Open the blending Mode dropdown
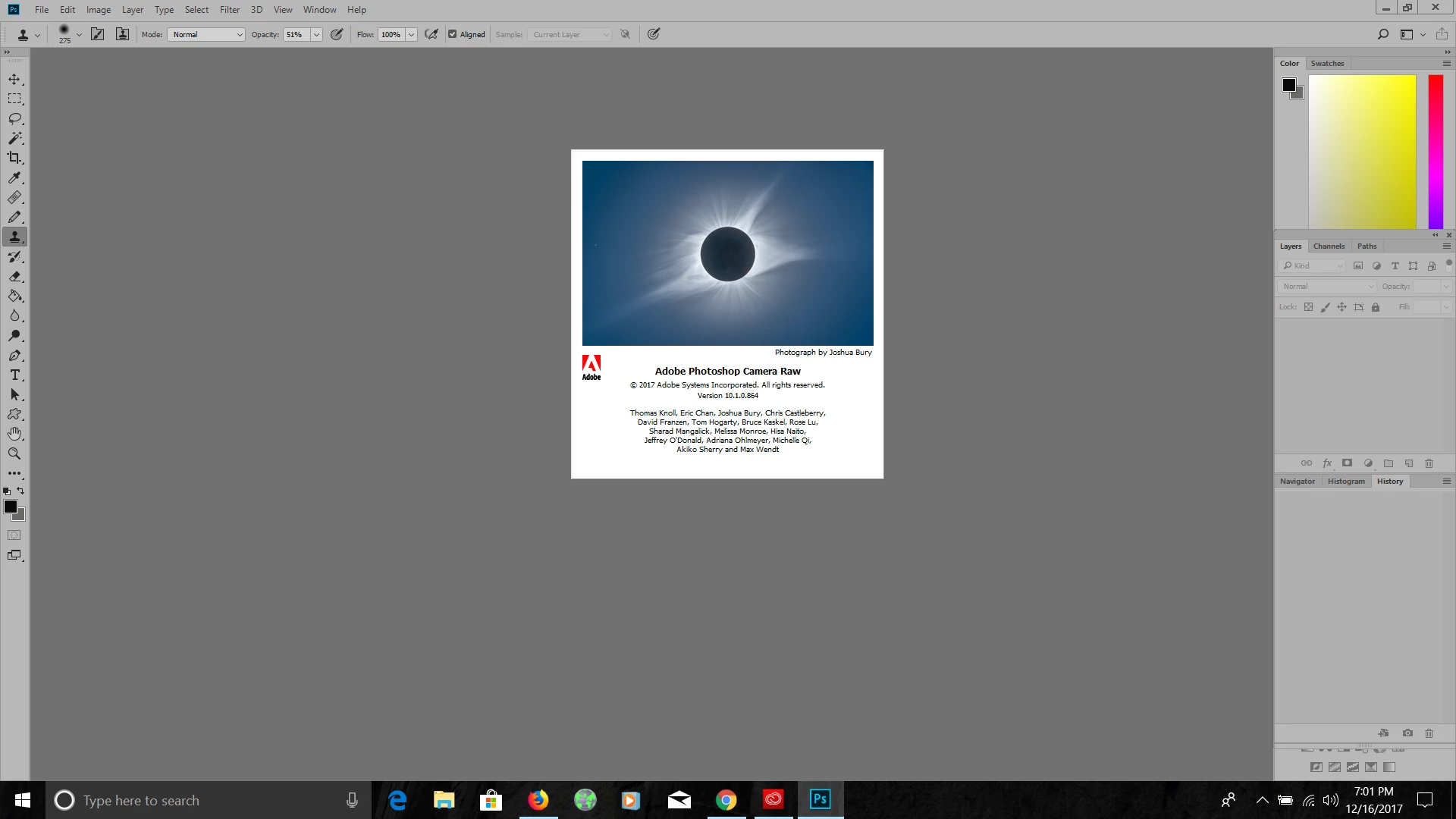Image resolution: width=1456 pixels, height=819 pixels. (206, 34)
